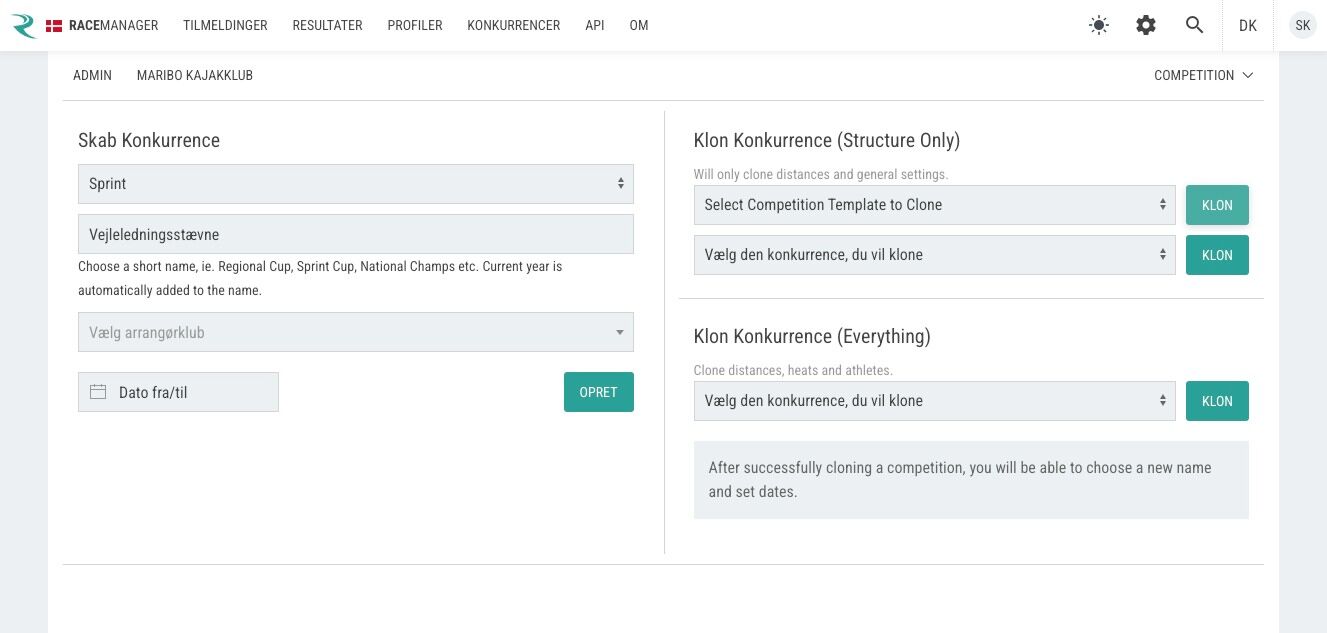Screen dimensions: 1327x633
Task: Open the KONKURRENCER menu item
Action: click(x=513, y=26)
